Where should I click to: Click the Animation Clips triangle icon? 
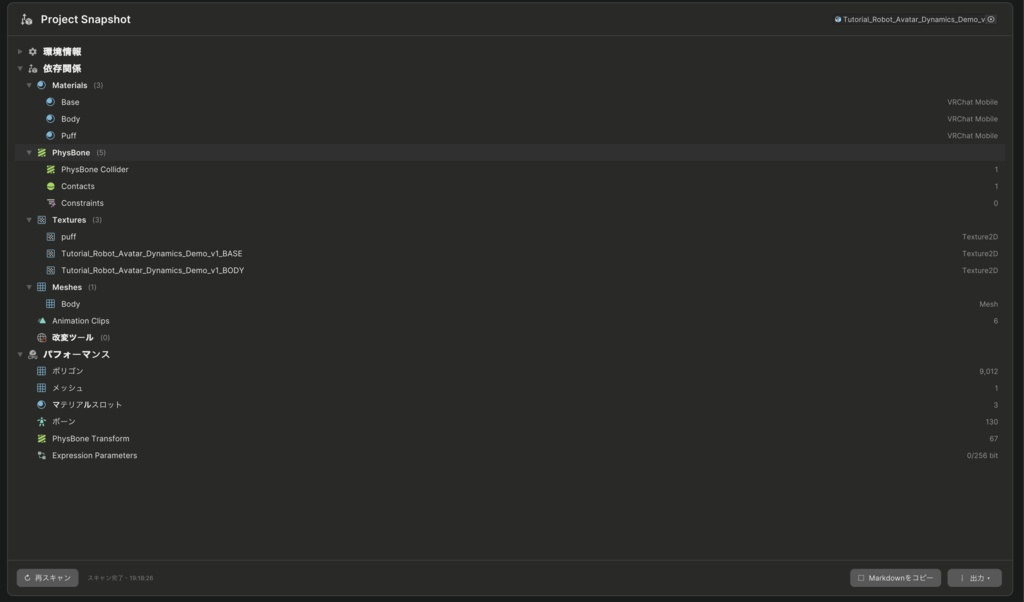click(x=41, y=321)
